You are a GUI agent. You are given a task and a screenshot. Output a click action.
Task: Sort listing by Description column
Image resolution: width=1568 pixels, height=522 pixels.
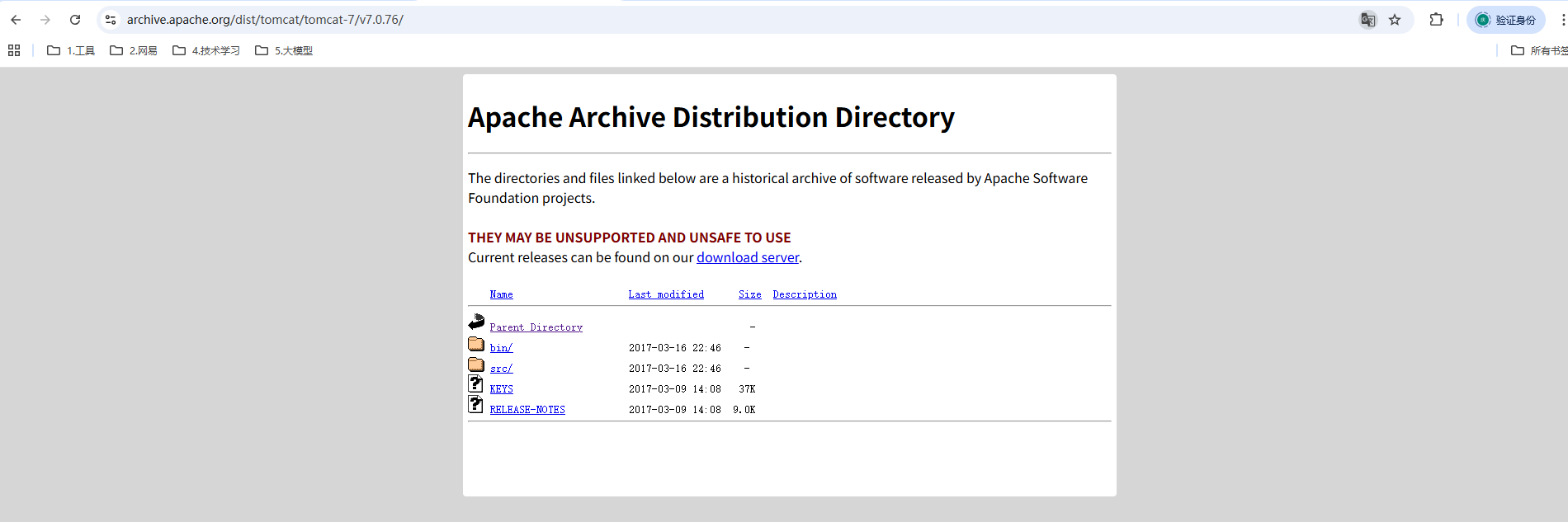tap(805, 294)
